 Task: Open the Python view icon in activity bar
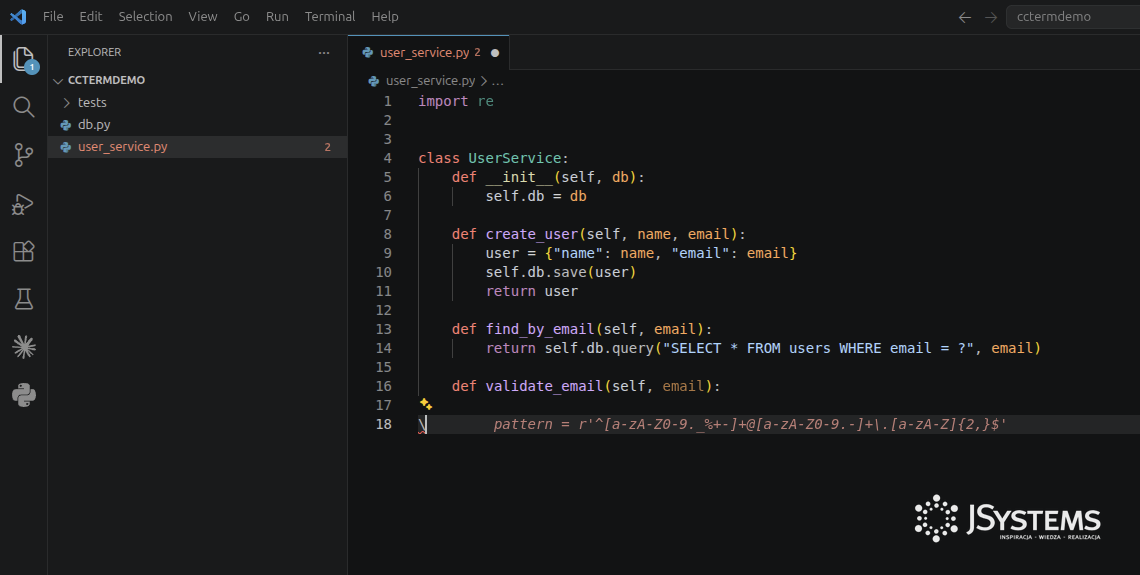click(23, 395)
